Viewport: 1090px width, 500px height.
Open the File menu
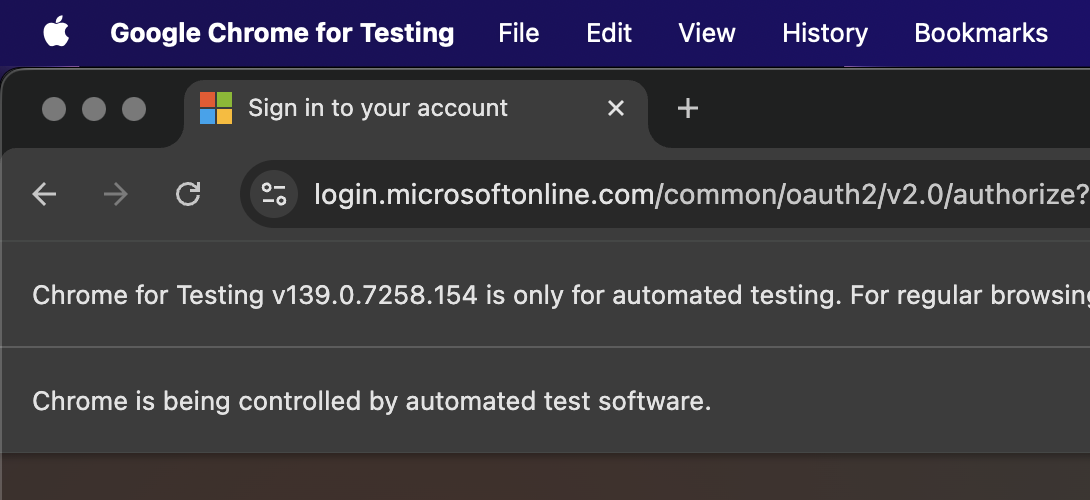[x=518, y=33]
